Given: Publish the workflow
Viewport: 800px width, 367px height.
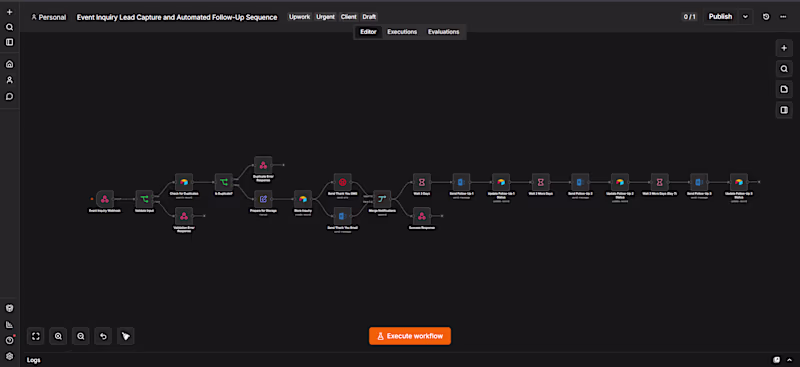Looking at the screenshot, I should point(720,17).
